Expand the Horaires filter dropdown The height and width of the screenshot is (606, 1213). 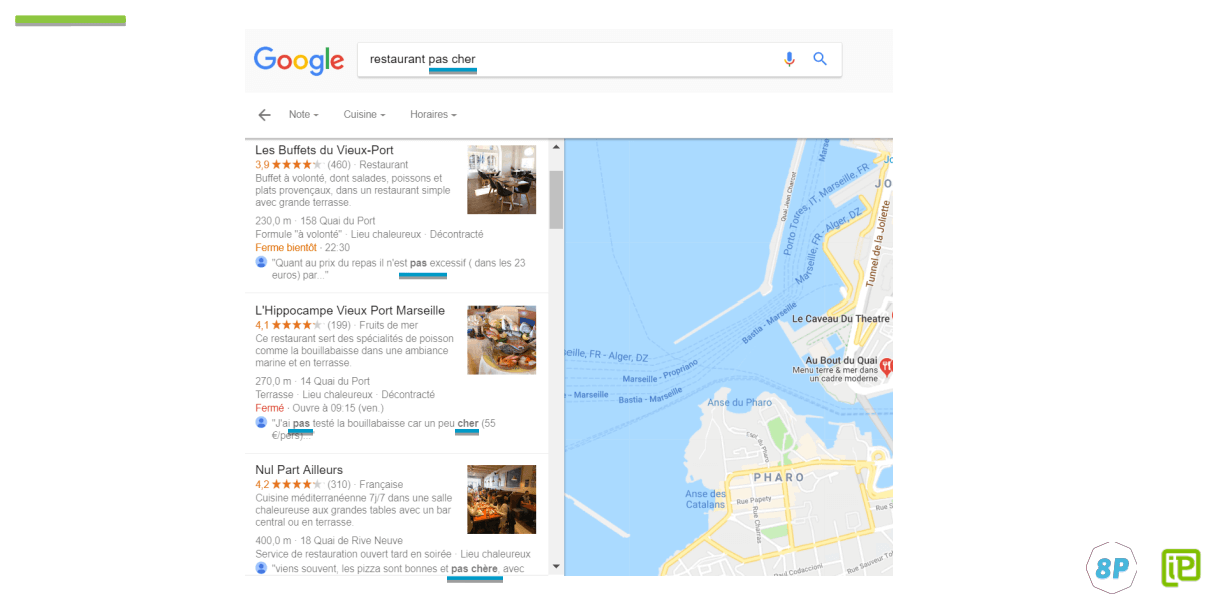point(433,115)
